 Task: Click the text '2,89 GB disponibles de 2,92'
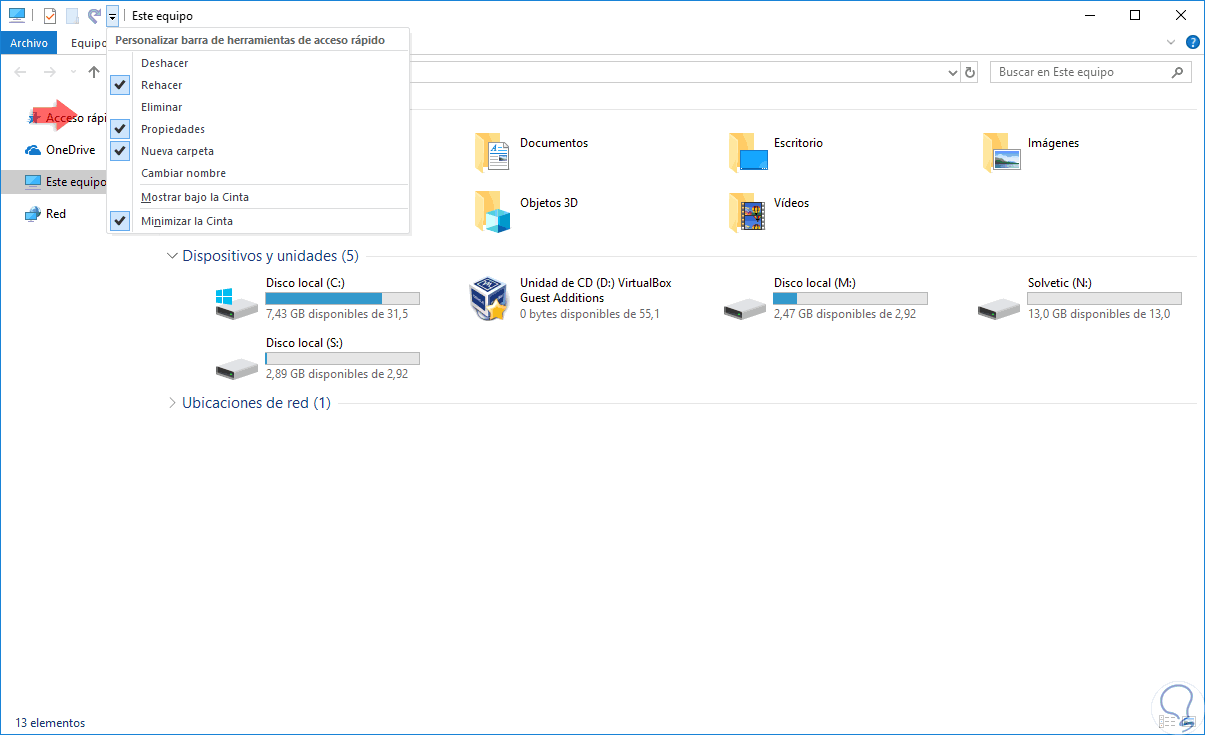337,374
